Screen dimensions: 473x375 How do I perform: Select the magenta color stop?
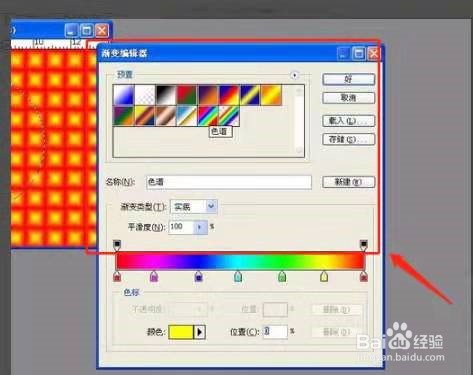154,276
